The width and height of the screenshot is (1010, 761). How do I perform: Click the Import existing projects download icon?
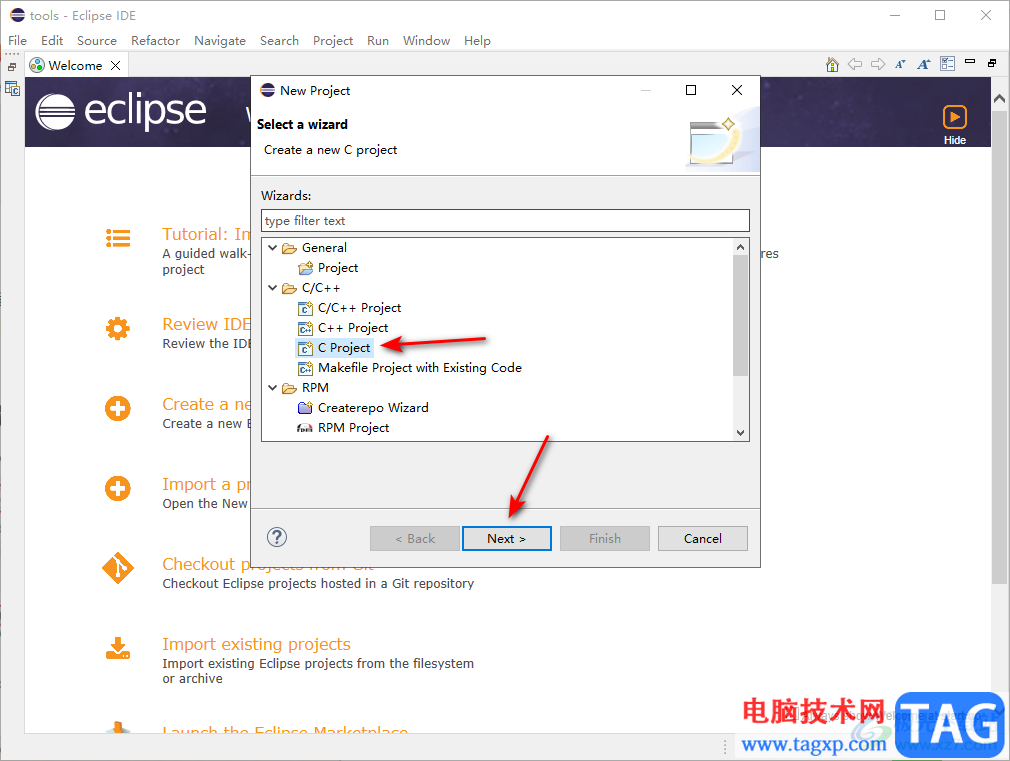pos(118,648)
